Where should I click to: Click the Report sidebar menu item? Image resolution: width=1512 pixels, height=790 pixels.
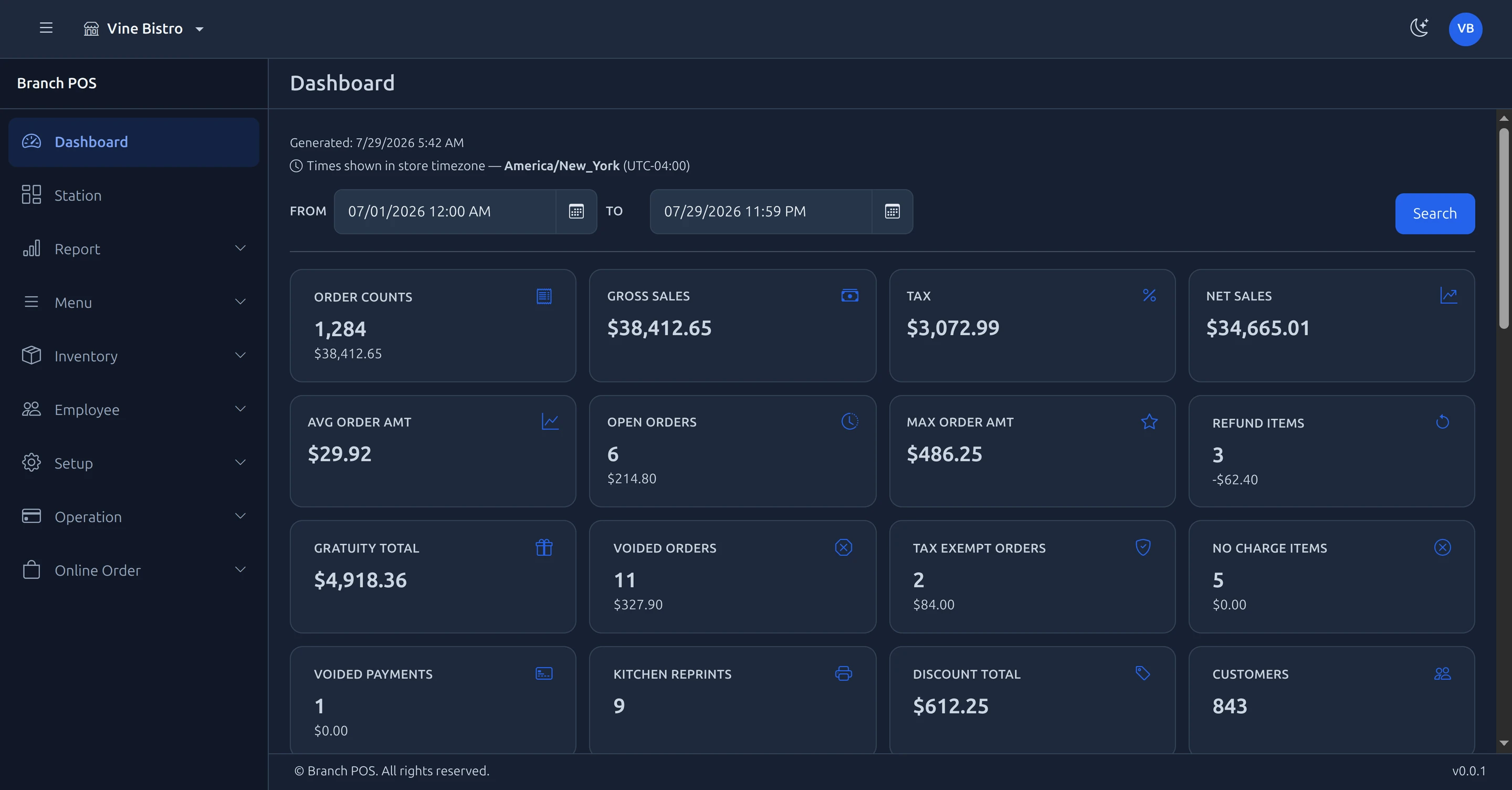click(133, 249)
